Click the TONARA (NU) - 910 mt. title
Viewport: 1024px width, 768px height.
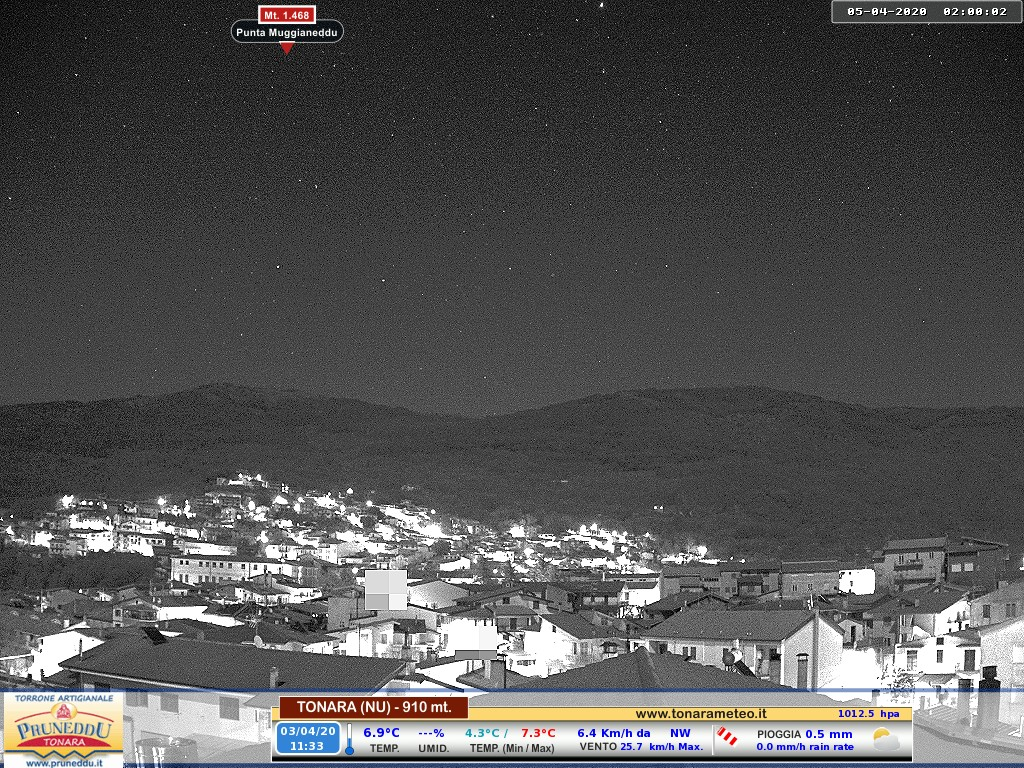(x=374, y=707)
